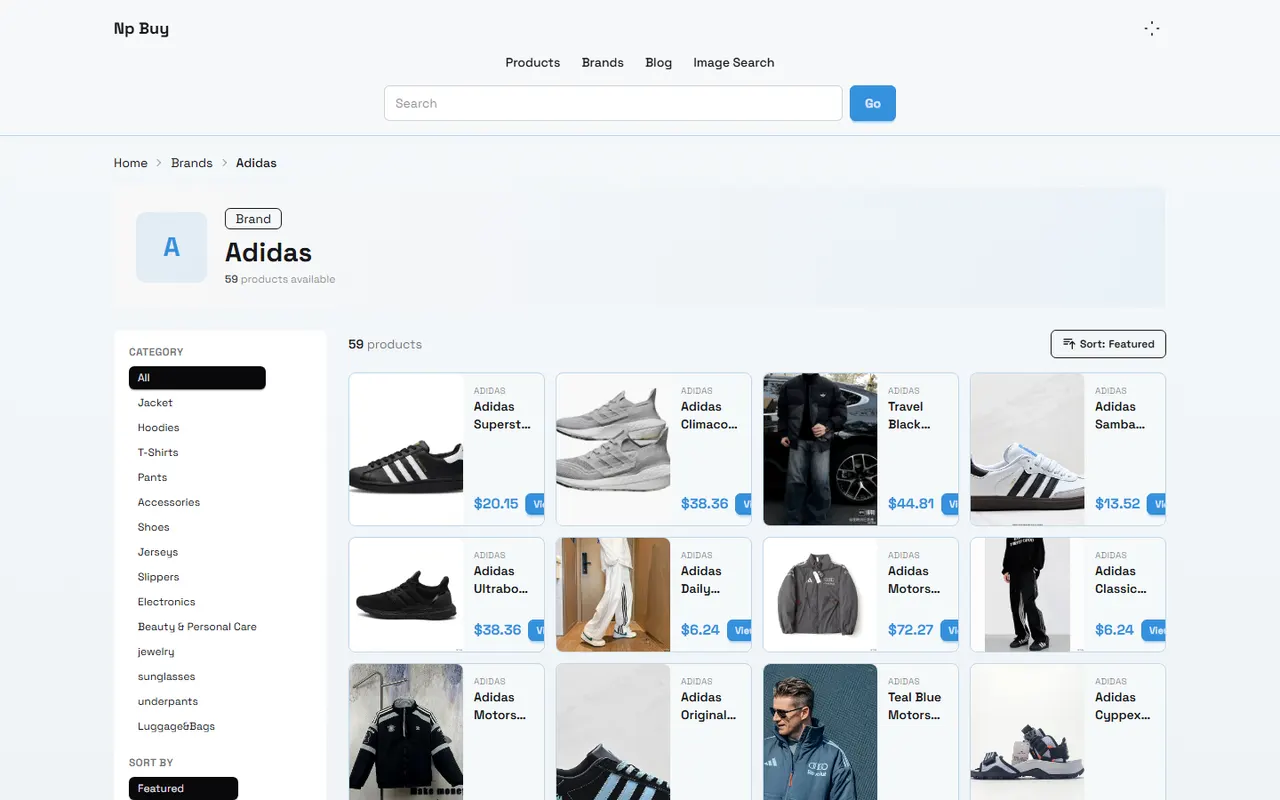The image size is (1280, 800).
Task: Click the Np Buy logo
Action: pyautogui.click(x=141, y=29)
